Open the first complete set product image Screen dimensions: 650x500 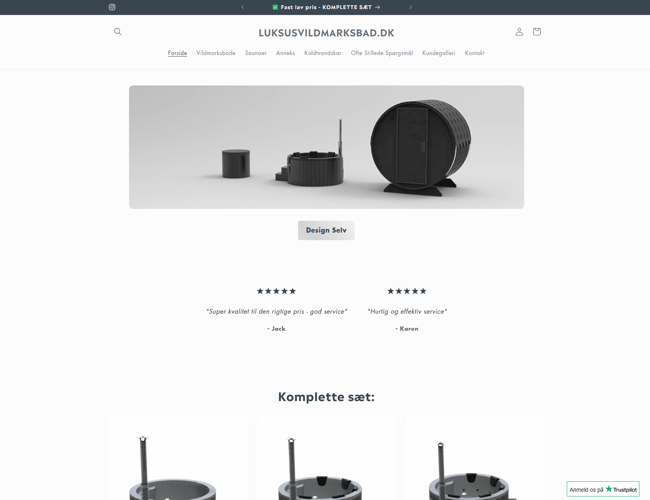178,458
